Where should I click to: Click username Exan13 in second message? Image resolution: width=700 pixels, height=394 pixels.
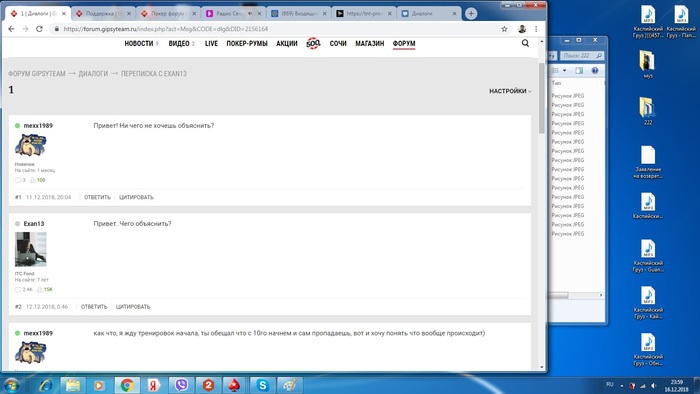pos(34,224)
